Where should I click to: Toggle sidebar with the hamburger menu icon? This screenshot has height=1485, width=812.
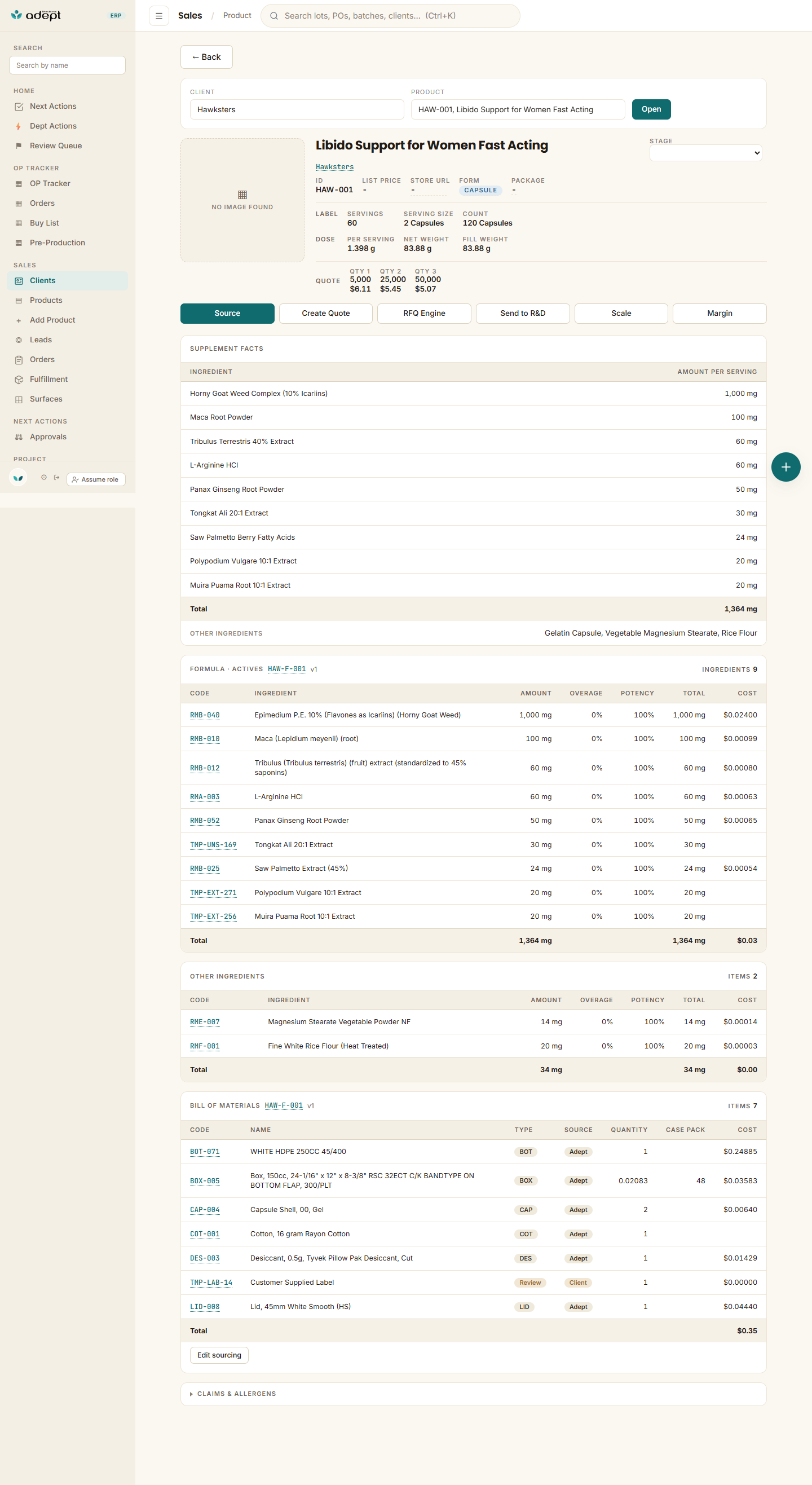pos(159,16)
